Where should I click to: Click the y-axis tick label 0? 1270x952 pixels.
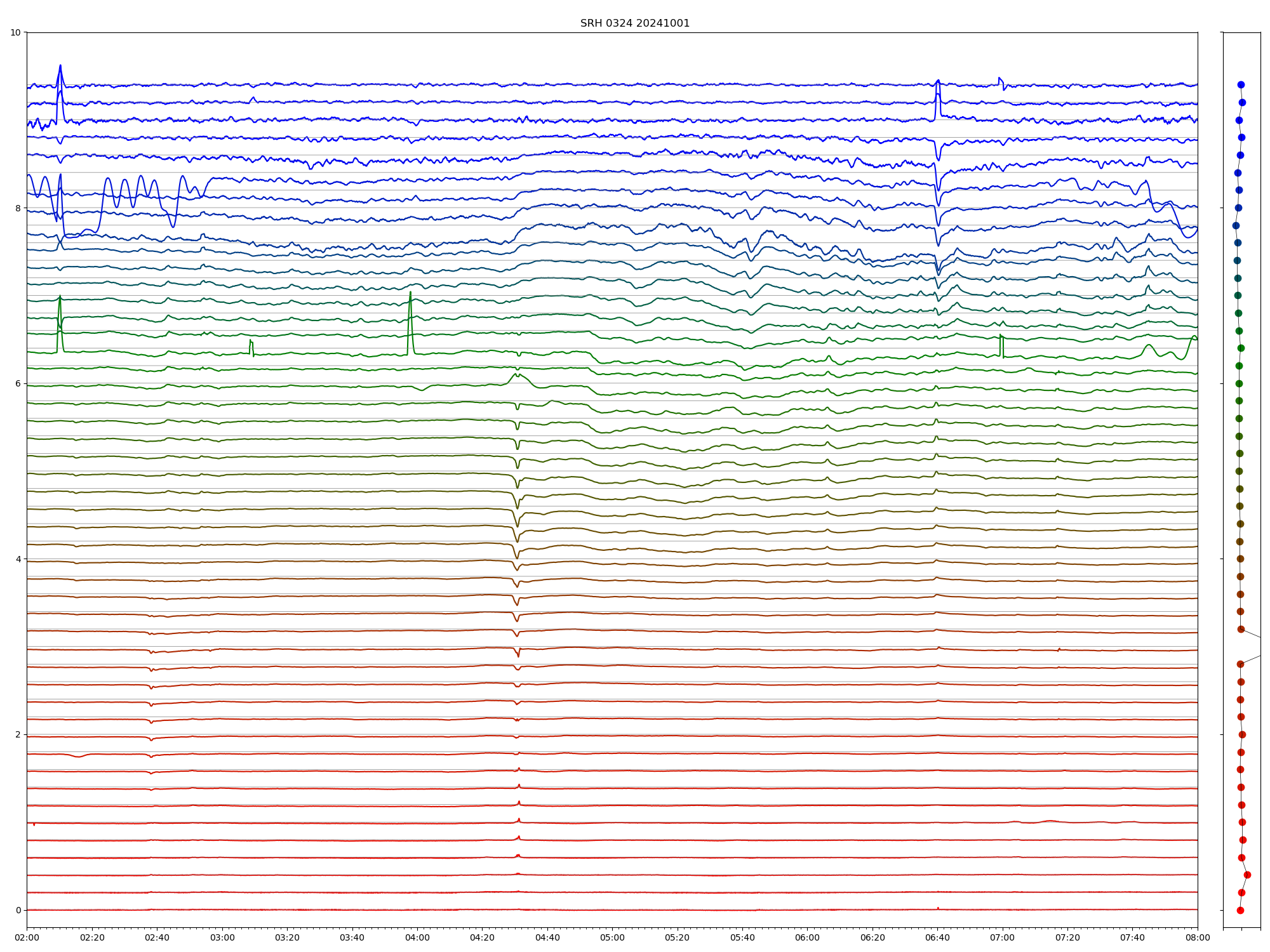[x=18, y=910]
